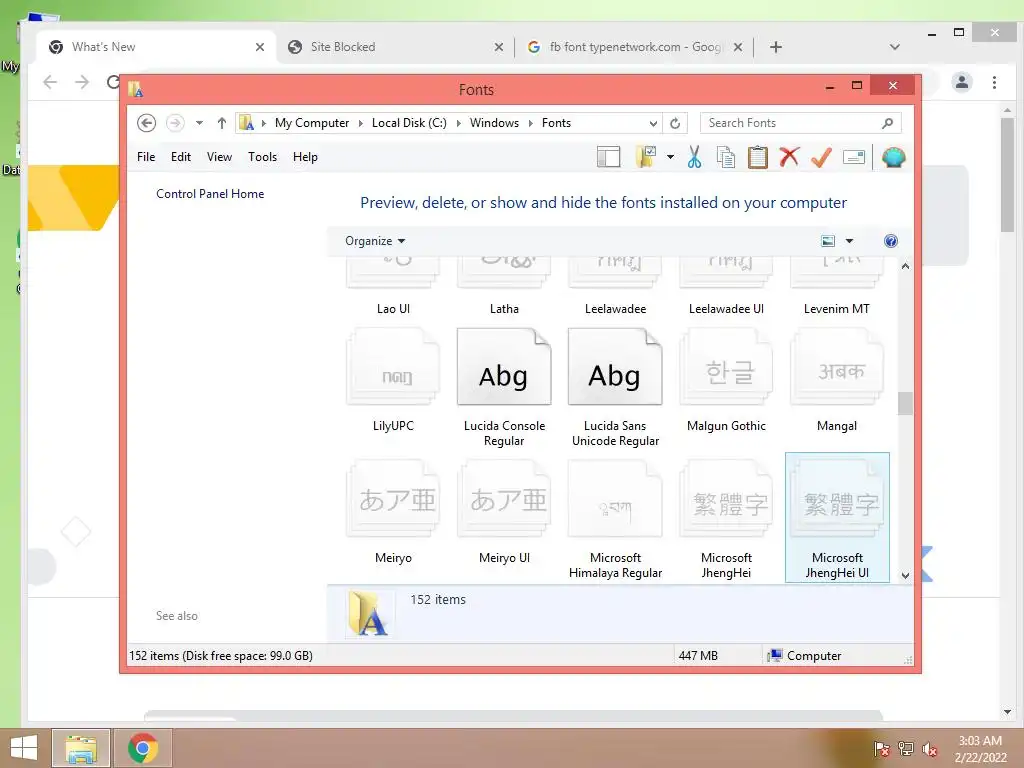Screen dimensions: 1024x768
Task: Open the View menu
Action: (219, 157)
